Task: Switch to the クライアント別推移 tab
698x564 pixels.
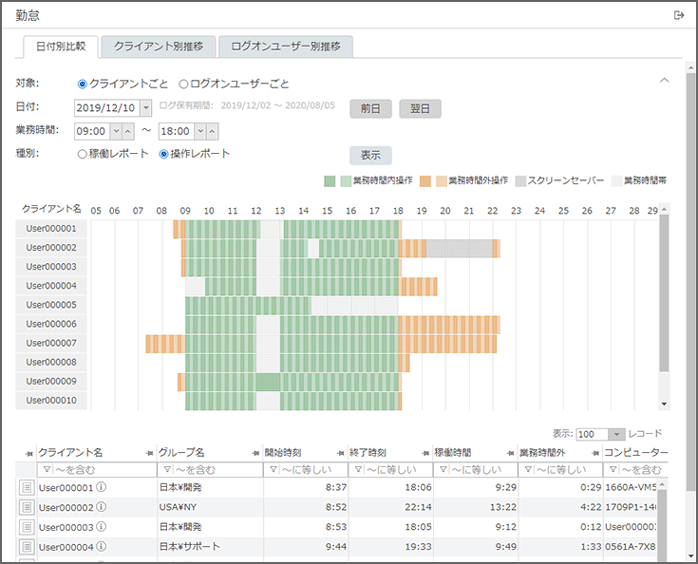Action: (x=158, y=47)
